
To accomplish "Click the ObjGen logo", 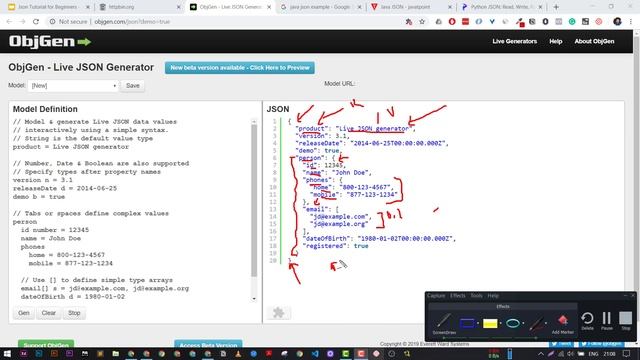I will [50, 41].
